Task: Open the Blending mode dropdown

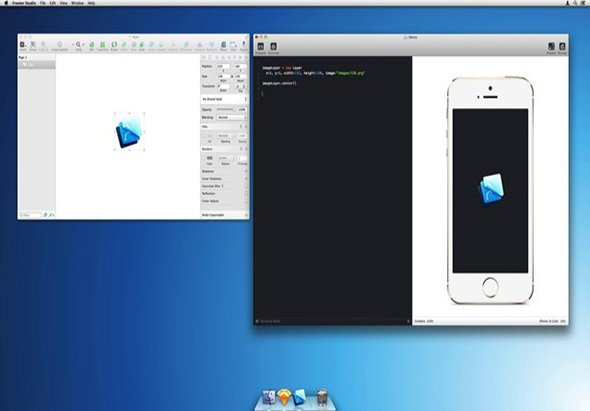Action: (x=232, y=117)
